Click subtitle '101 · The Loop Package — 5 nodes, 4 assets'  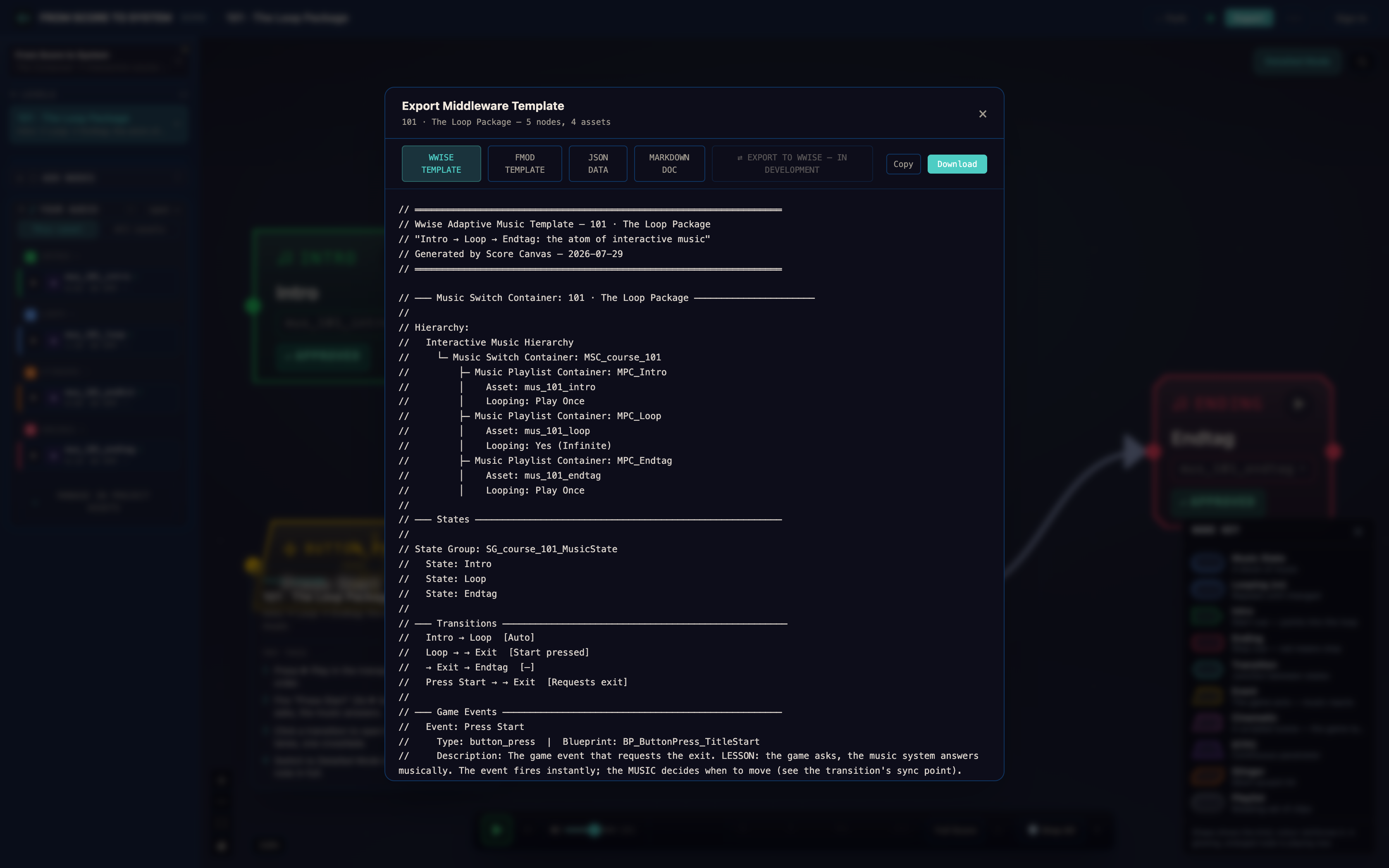coord(506,122)
